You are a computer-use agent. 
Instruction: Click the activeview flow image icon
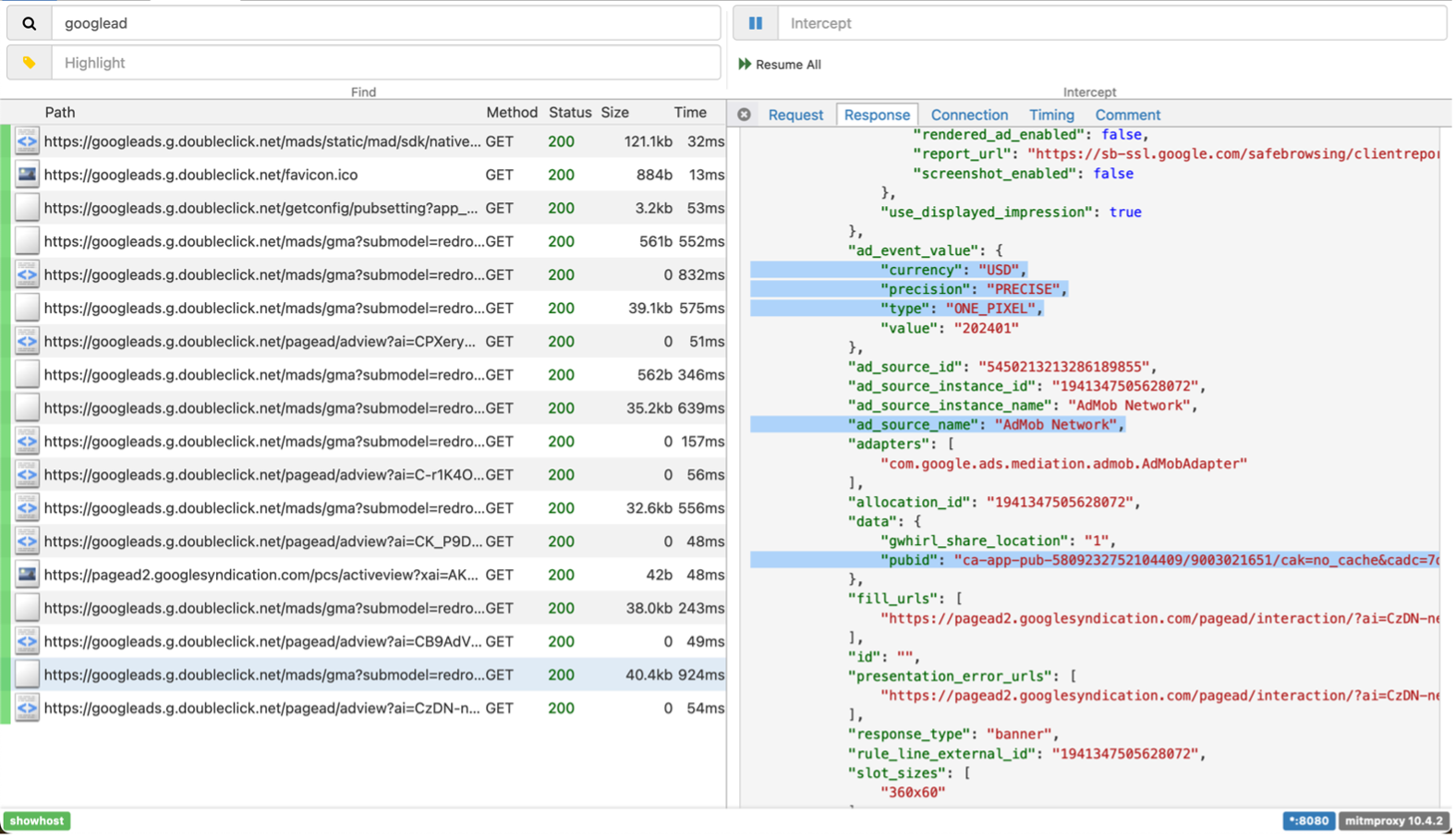[x=27, y=575]
